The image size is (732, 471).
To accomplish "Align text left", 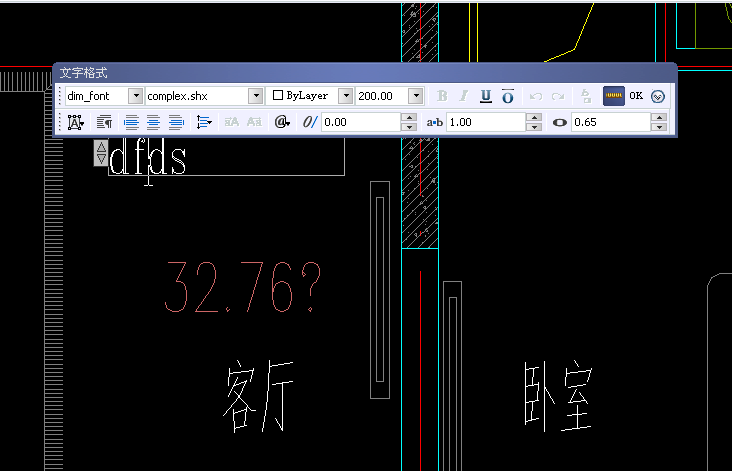I will point(131,122).
